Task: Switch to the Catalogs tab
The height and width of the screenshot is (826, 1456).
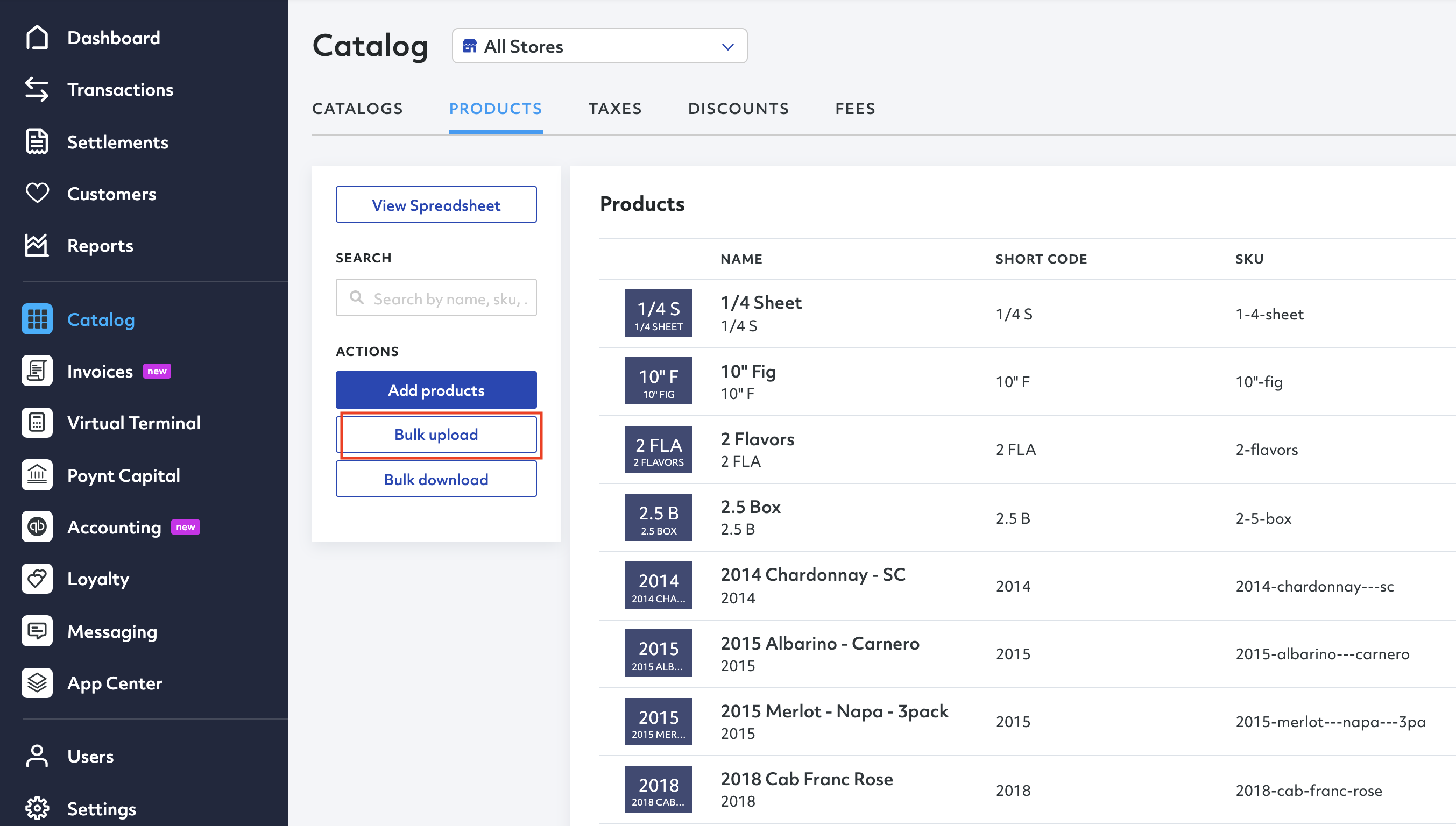Action: coord(357,108)
